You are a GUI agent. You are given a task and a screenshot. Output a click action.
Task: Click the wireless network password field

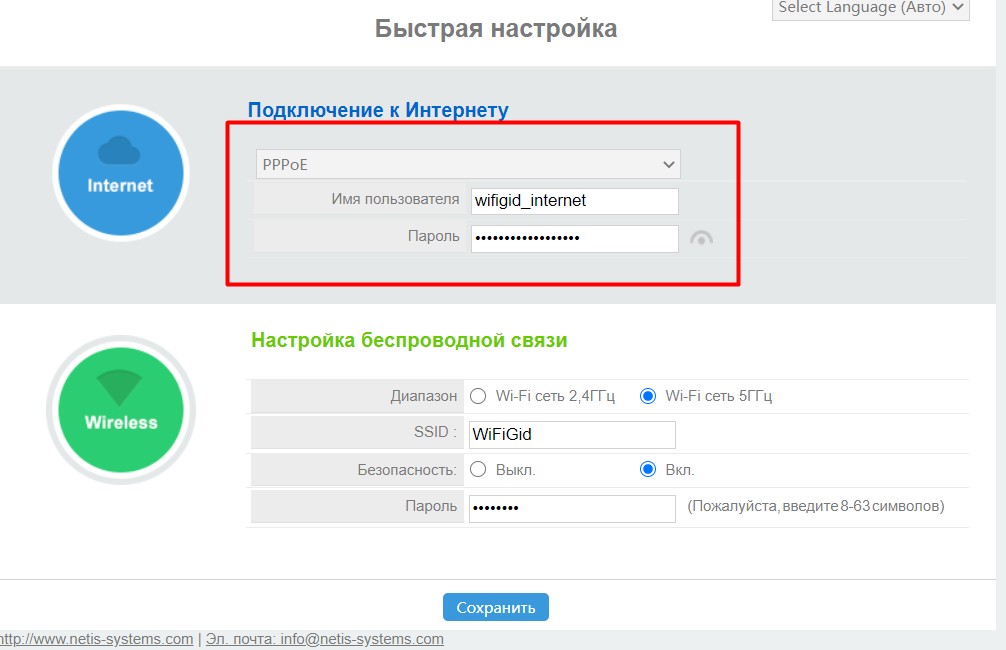pos(570,507)
